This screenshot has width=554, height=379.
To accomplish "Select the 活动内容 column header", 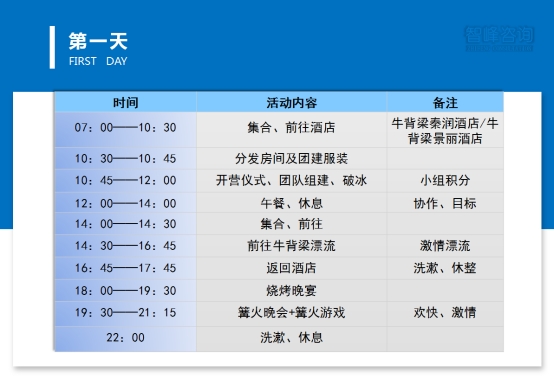I will pos(291,103).
